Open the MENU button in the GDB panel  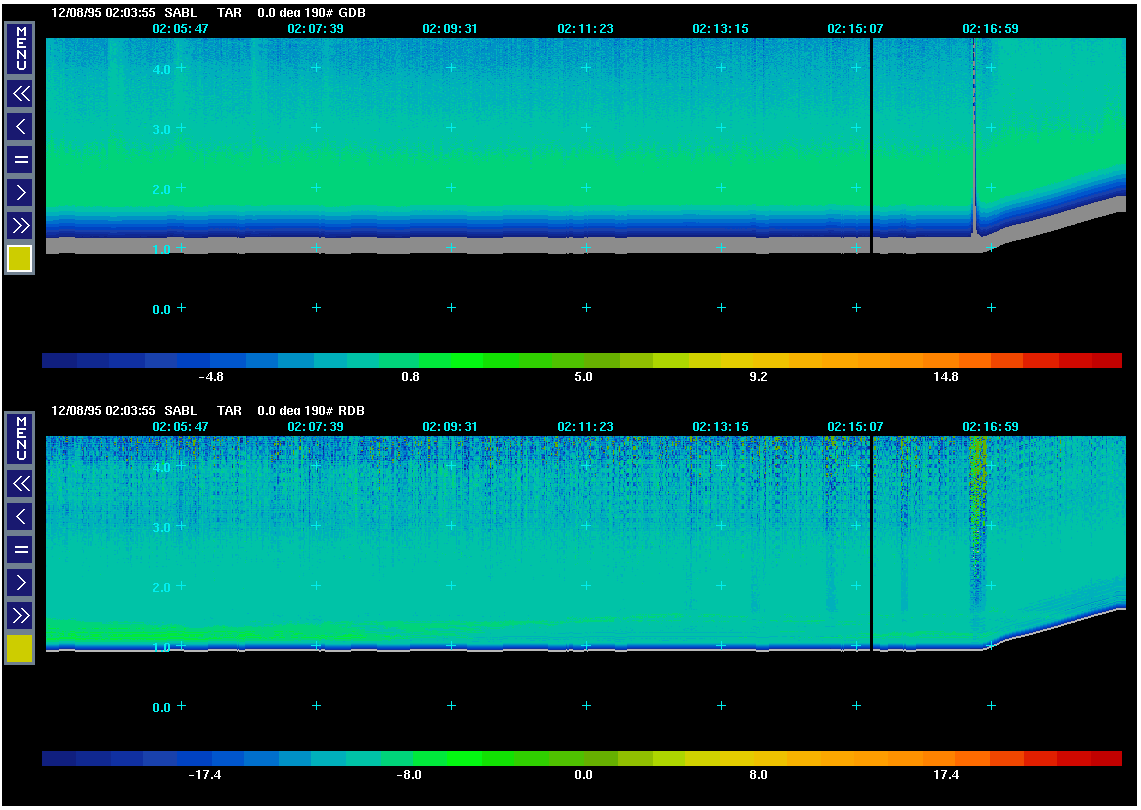click(20, 48)
